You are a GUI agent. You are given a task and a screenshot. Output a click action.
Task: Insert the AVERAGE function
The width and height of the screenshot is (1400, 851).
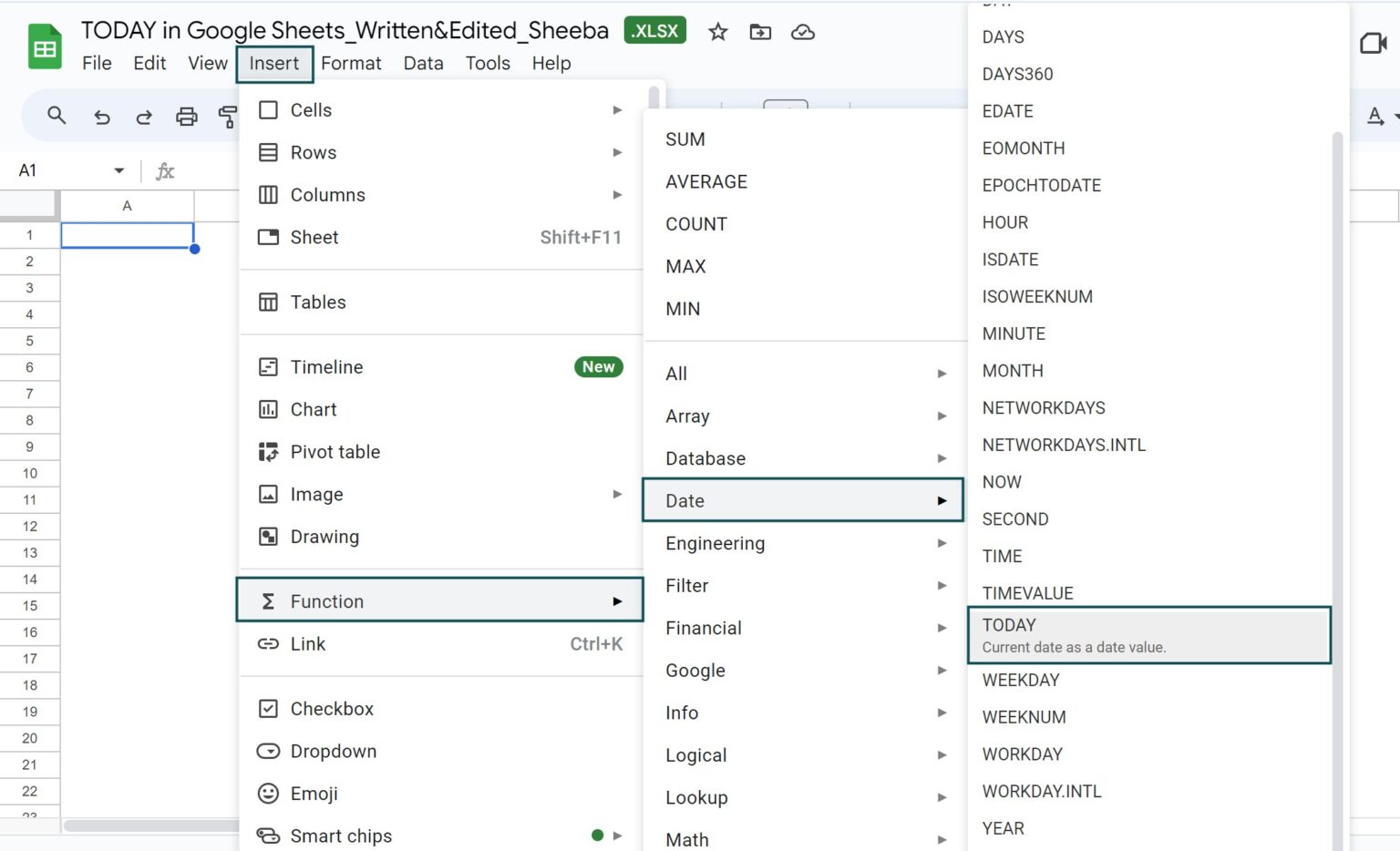(805, 182)
